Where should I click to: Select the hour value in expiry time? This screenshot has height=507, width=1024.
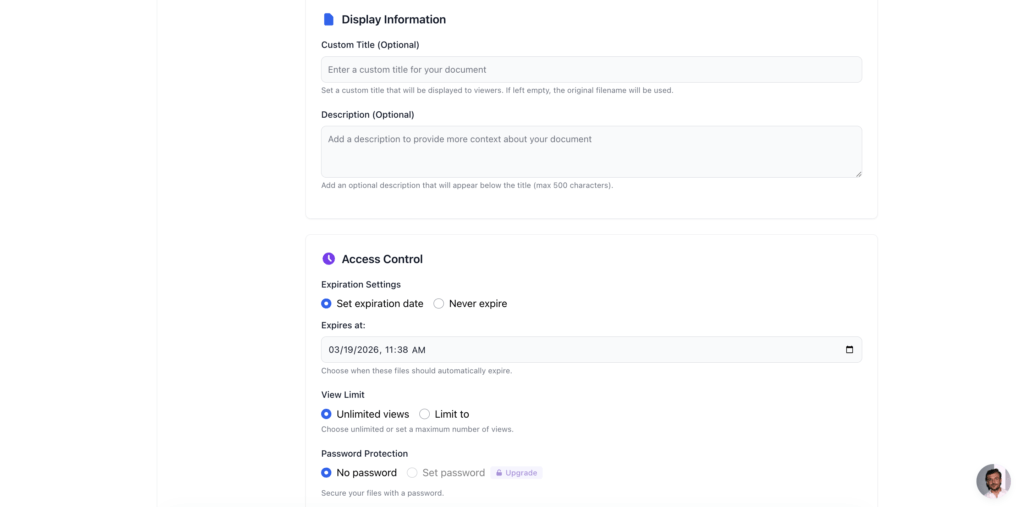click(x=390, y=350)
